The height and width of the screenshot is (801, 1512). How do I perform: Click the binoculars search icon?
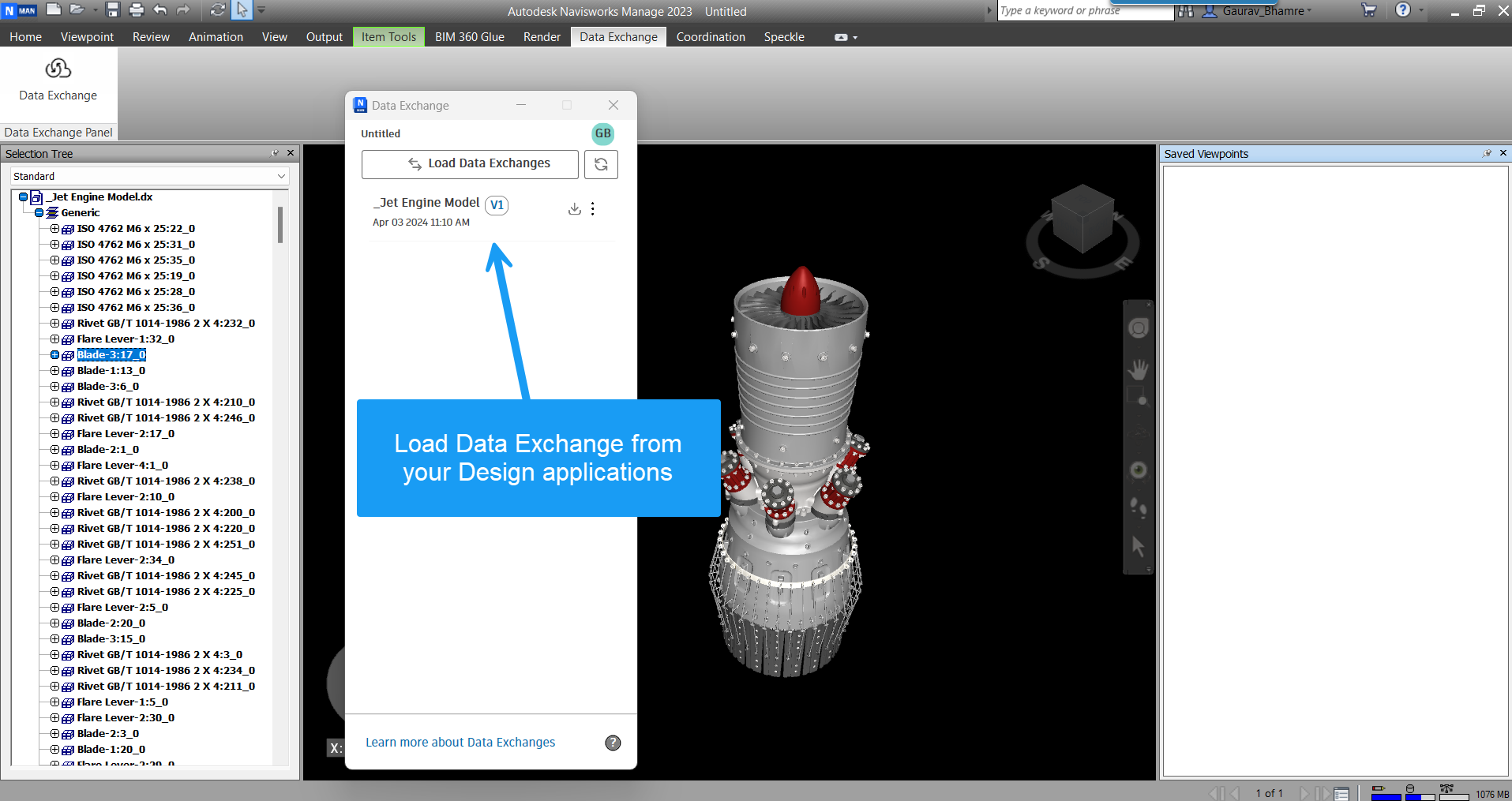click(x=1185, y=10)
